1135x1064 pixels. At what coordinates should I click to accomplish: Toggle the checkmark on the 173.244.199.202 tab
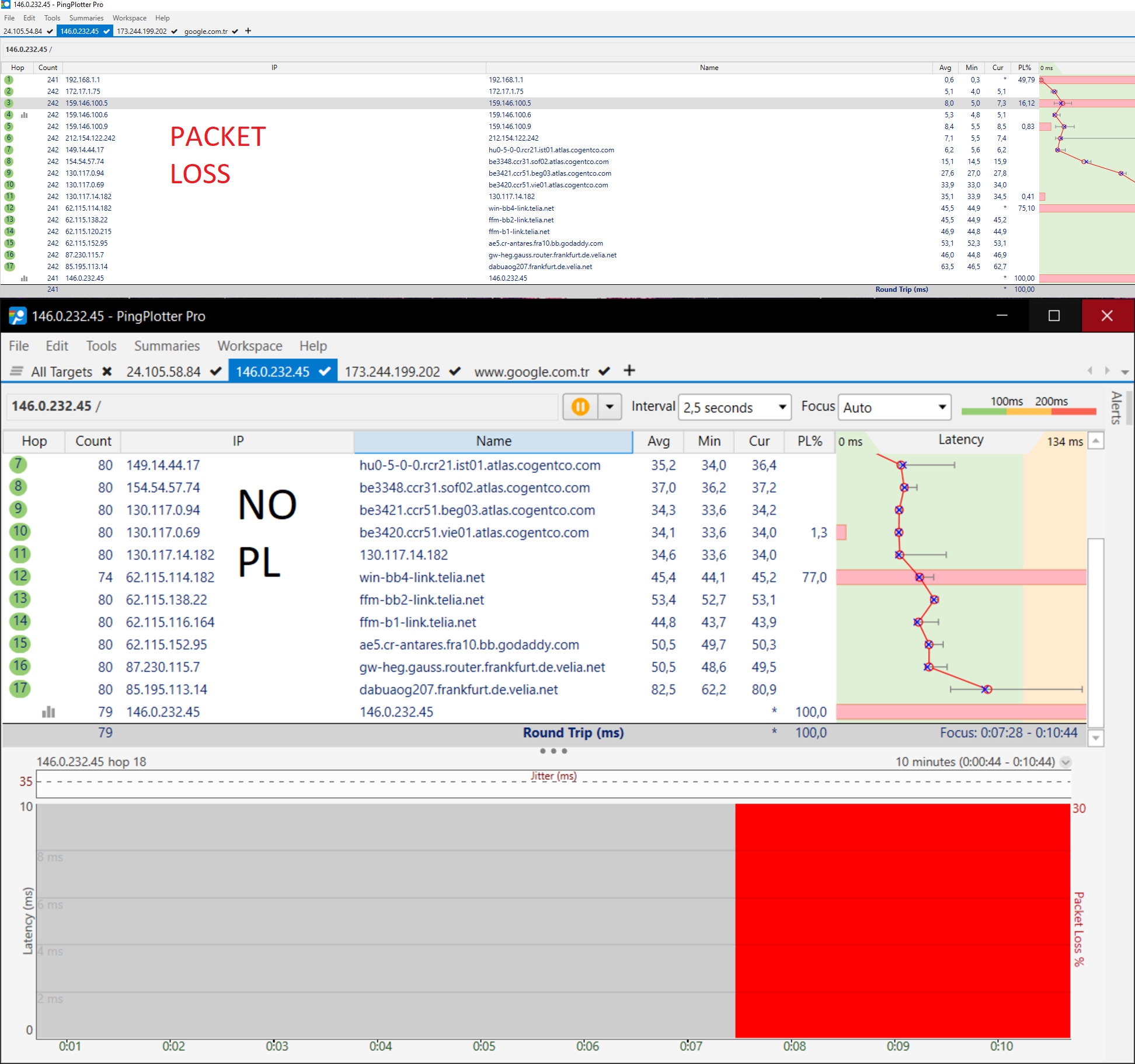click(x=455, y=371)
